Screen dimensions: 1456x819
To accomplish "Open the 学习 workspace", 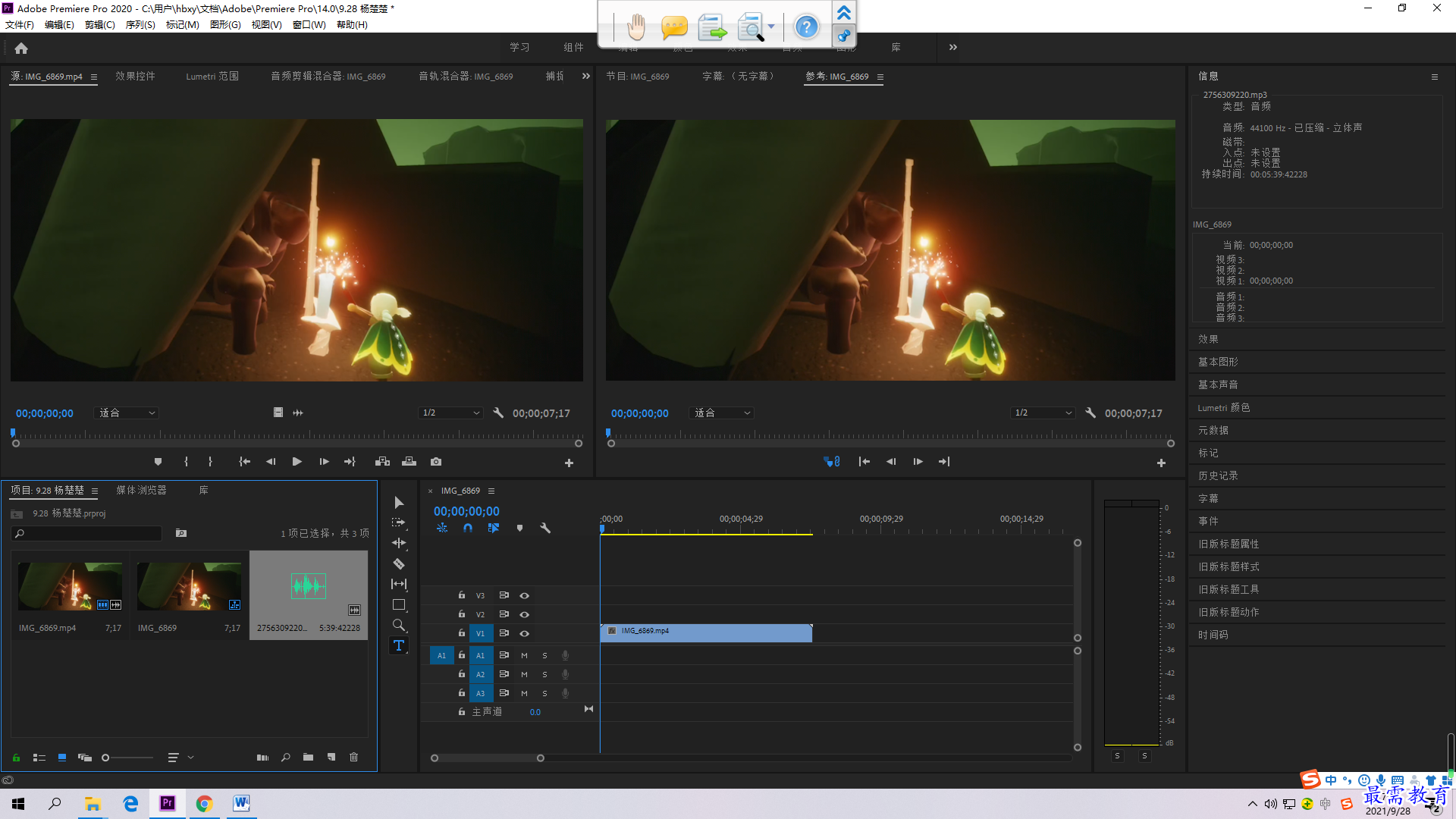I will pyautogui.click(x=519, y=48).
